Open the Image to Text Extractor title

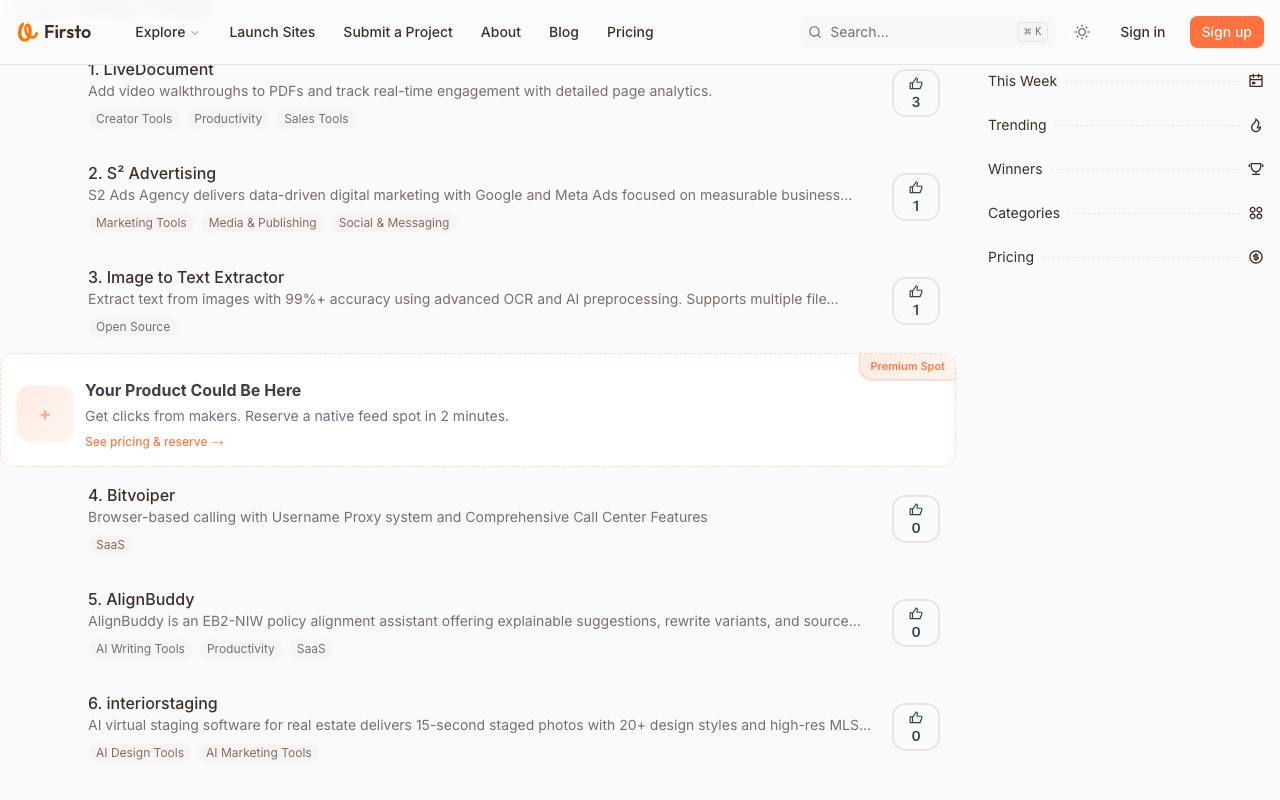pyautogui.click(x=186, y=277)
